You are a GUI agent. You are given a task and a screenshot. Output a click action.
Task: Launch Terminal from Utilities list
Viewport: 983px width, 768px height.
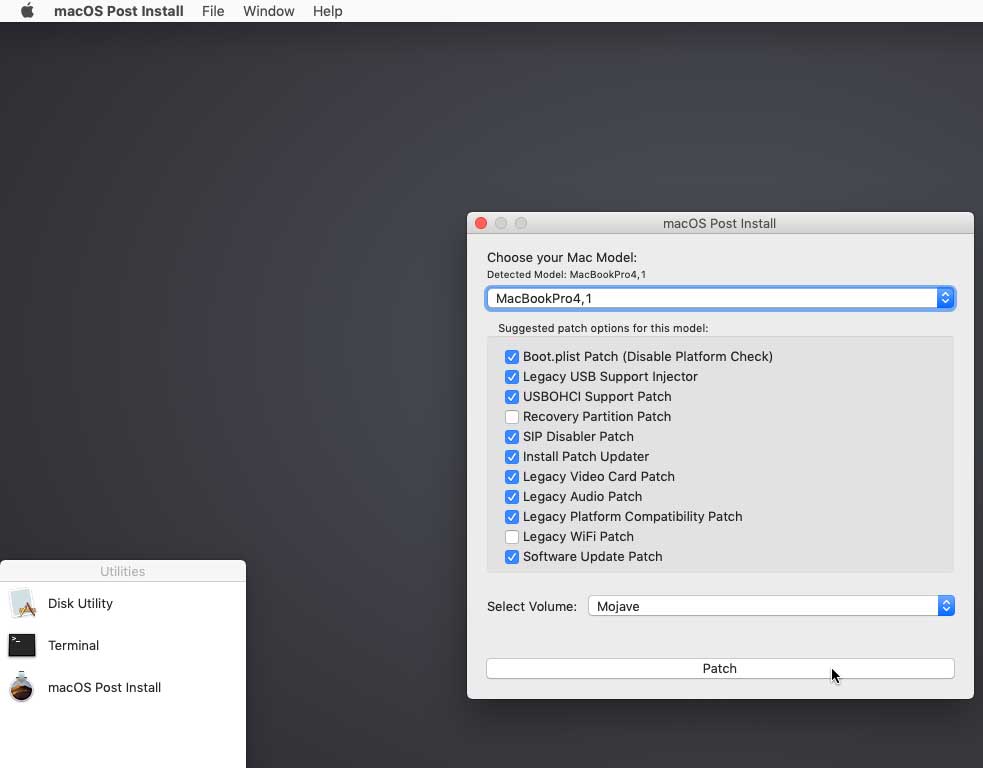point(73,645)
